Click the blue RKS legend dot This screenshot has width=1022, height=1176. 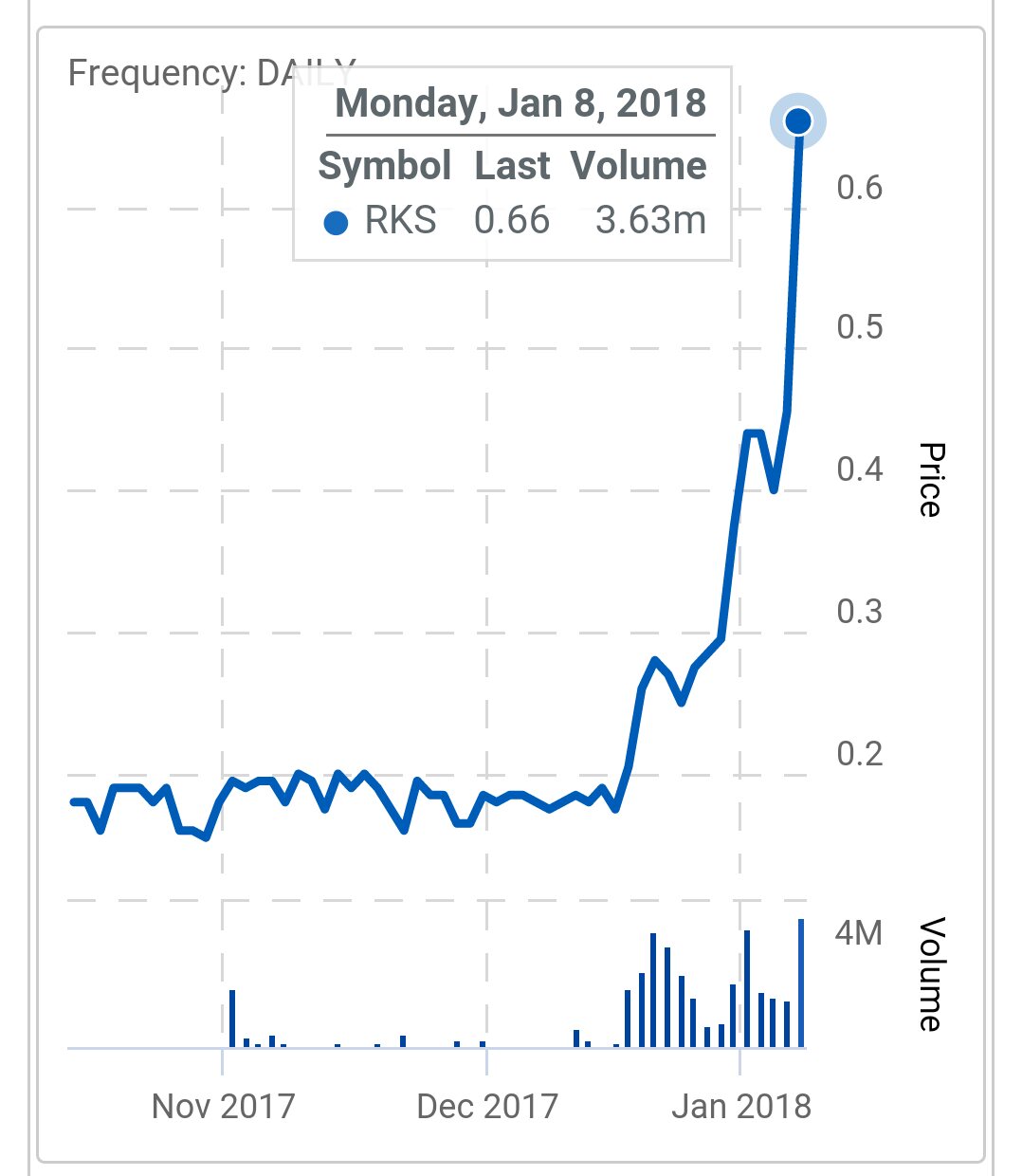tap(336, 223)
